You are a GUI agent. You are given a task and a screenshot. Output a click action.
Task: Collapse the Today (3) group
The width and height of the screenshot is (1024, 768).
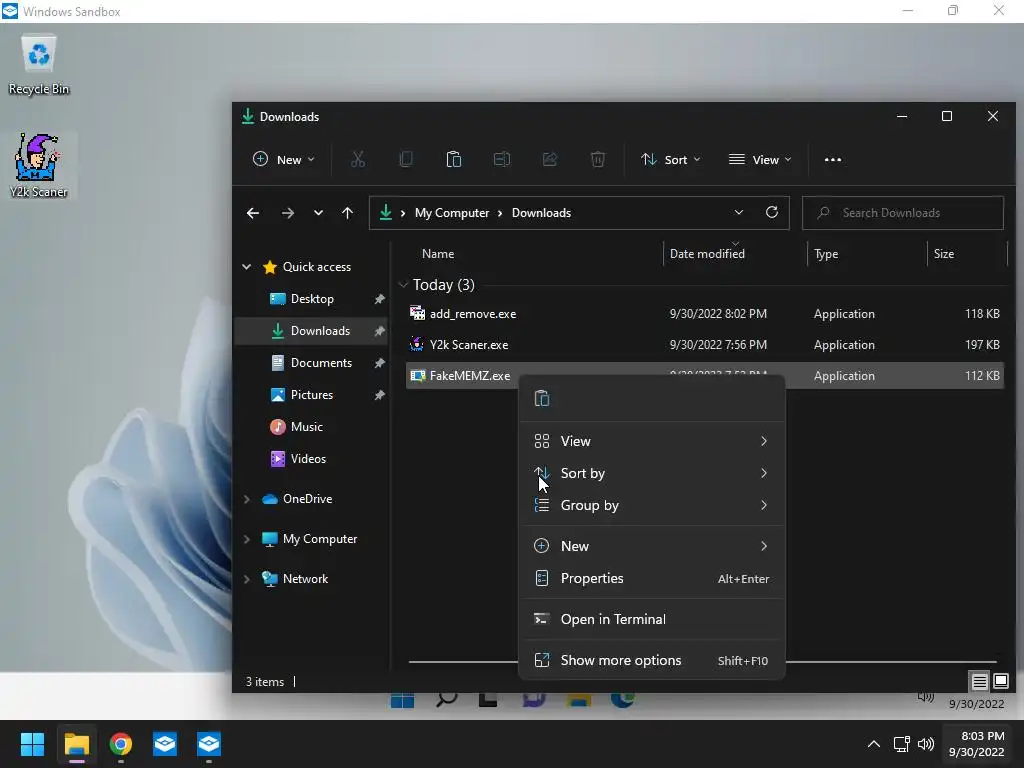[x=404, y=285]
